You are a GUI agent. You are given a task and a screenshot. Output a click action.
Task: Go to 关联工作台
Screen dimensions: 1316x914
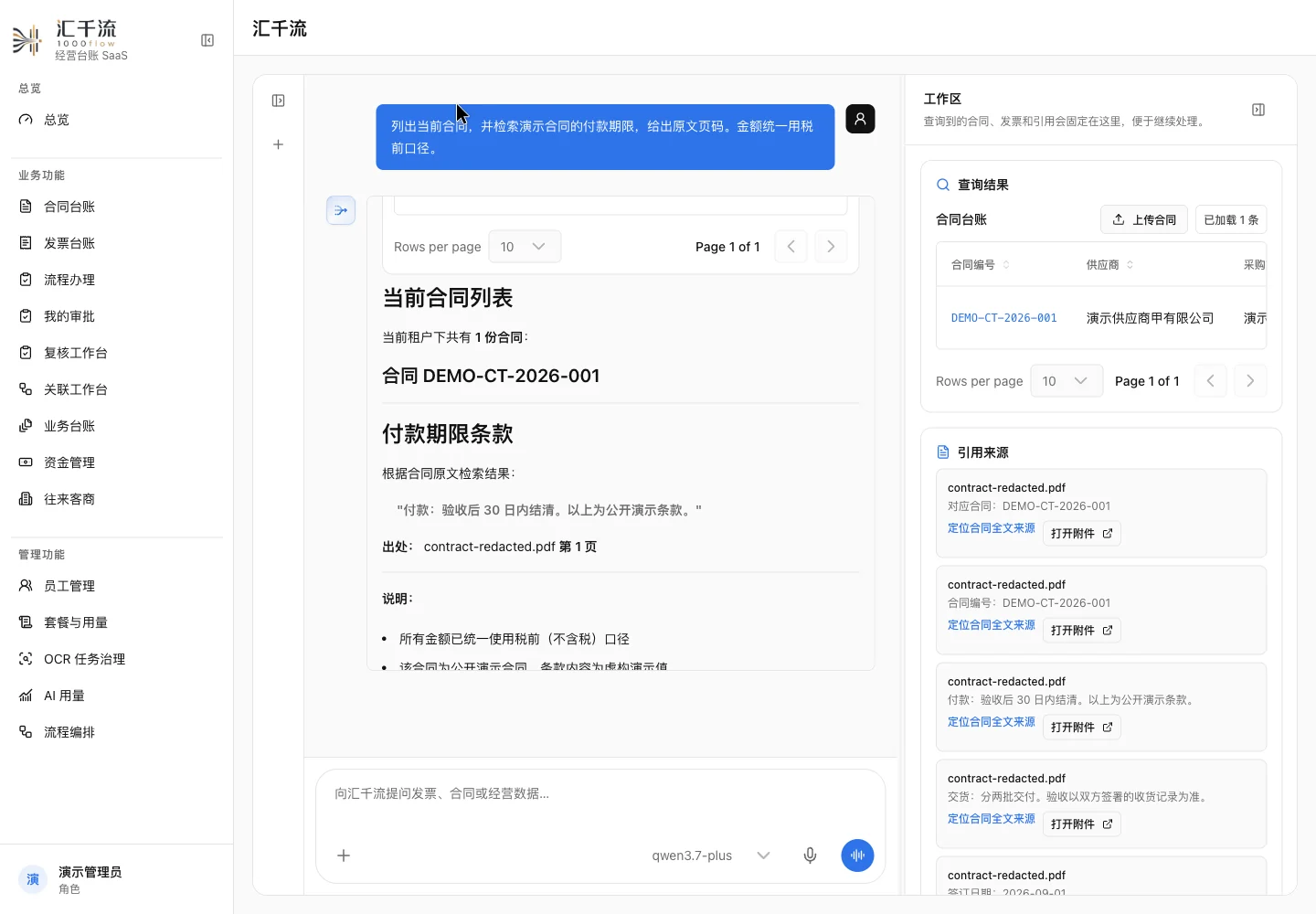(x=116, y=389)
